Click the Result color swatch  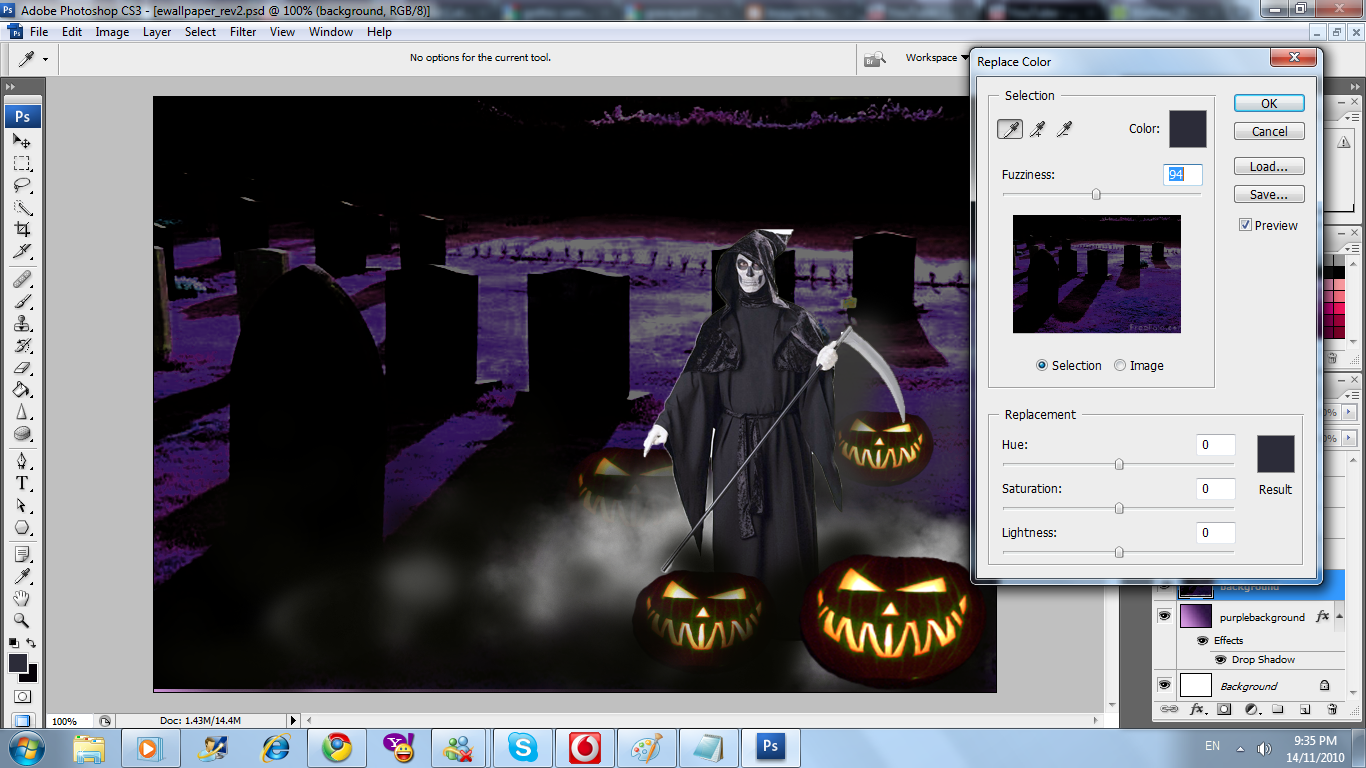click(x=1276, y=454)
